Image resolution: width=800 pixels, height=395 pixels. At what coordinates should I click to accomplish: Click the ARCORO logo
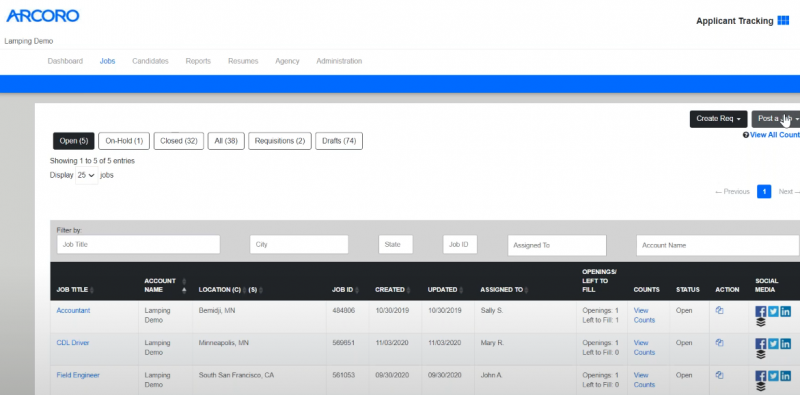43,16
